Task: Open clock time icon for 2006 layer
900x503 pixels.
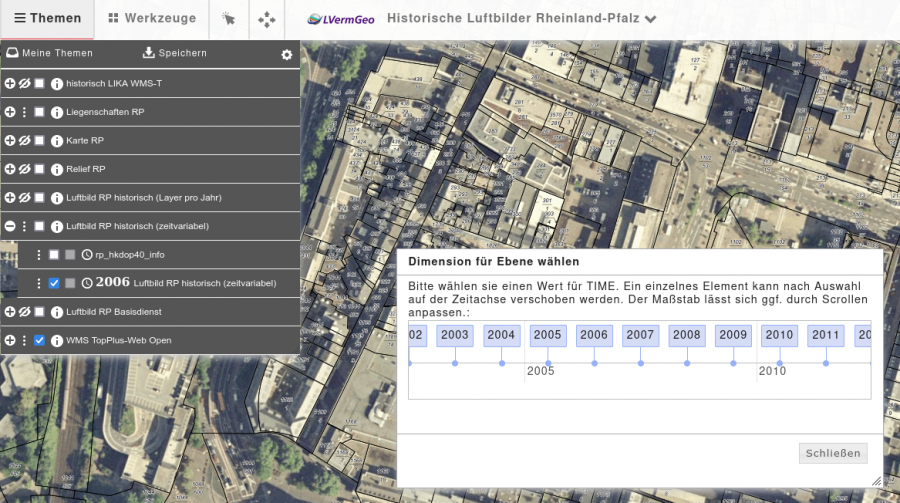Action: tap(87, 283)
